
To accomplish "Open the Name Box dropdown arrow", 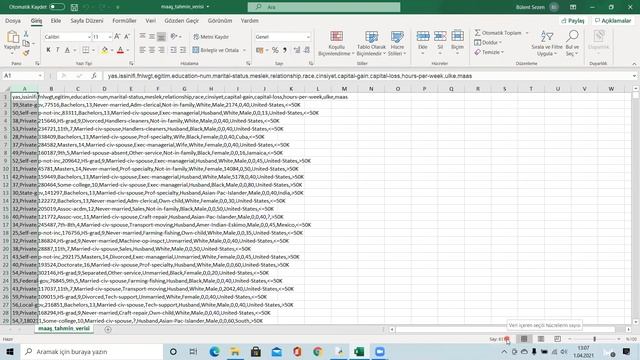I will point(40,76).
